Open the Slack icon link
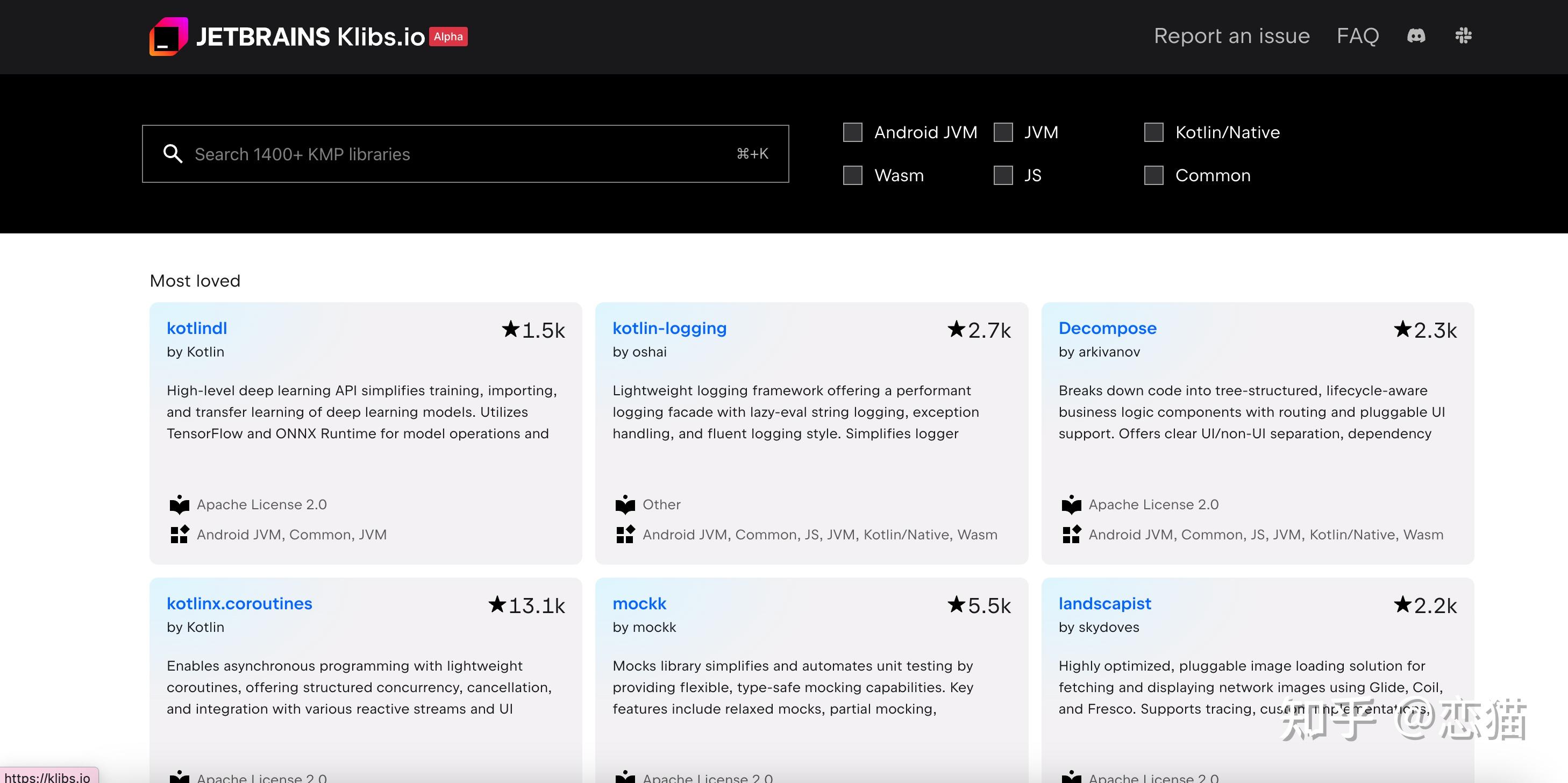Image resolution: width=1568 pixels, height=783 pixels. click(1463, 36)
